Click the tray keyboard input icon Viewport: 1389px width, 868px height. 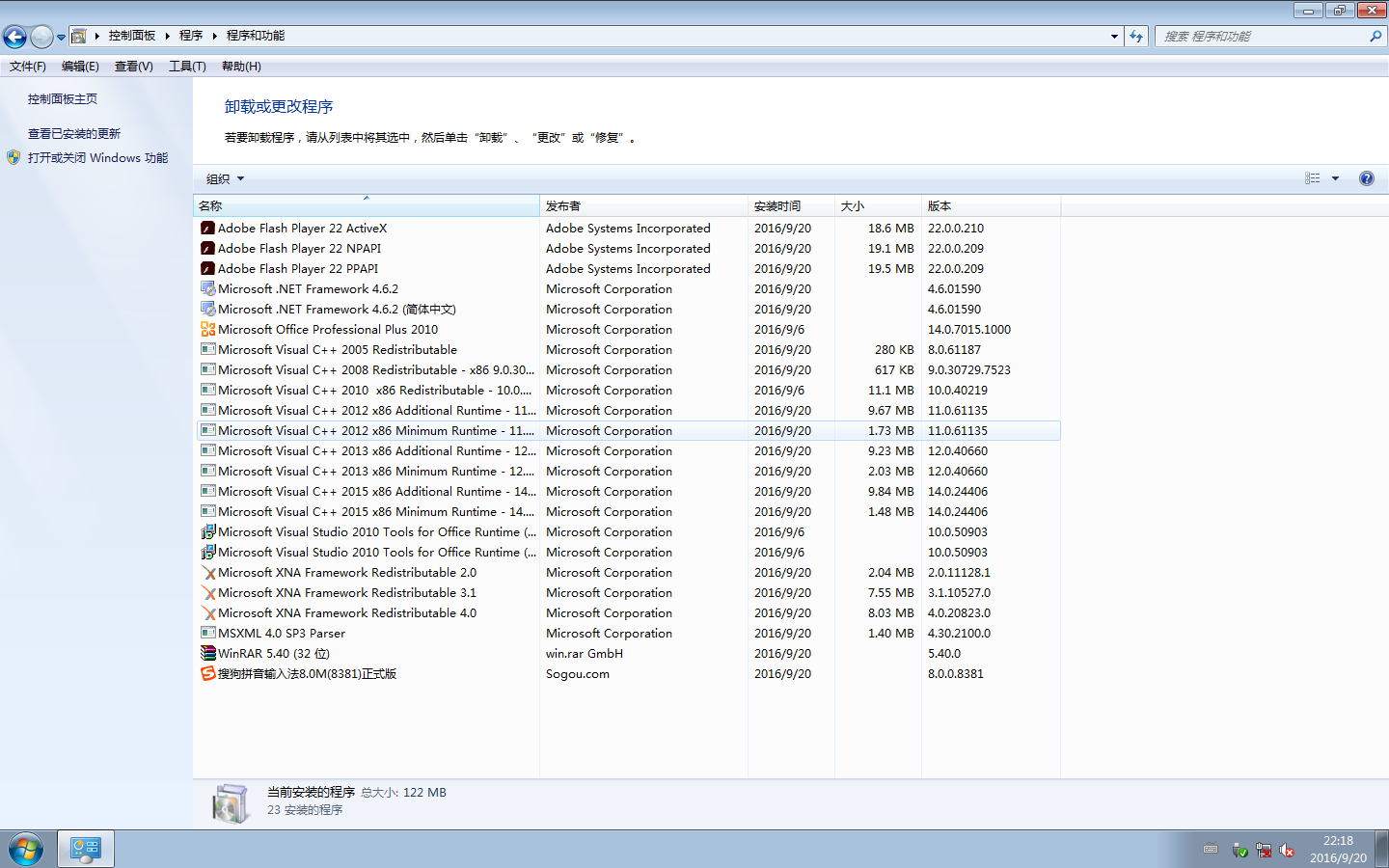point(1211,850)
